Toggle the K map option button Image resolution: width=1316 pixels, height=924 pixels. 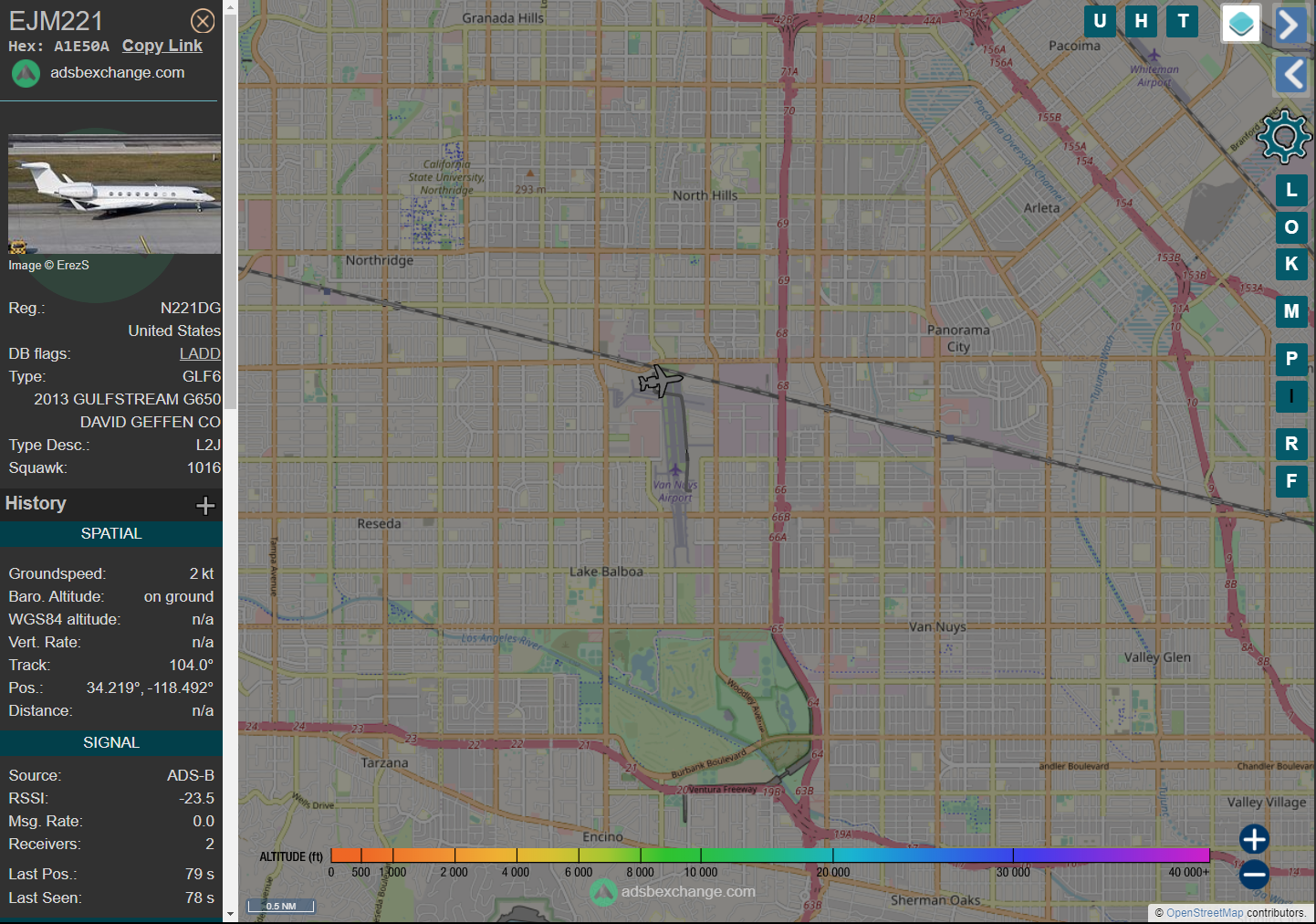tap(1291, 264)
